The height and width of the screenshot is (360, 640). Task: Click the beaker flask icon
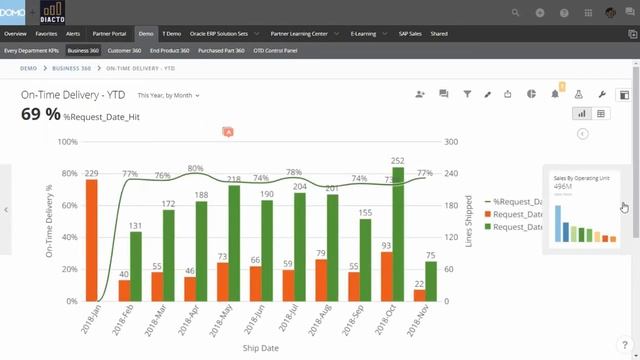(x=578, y=94)
